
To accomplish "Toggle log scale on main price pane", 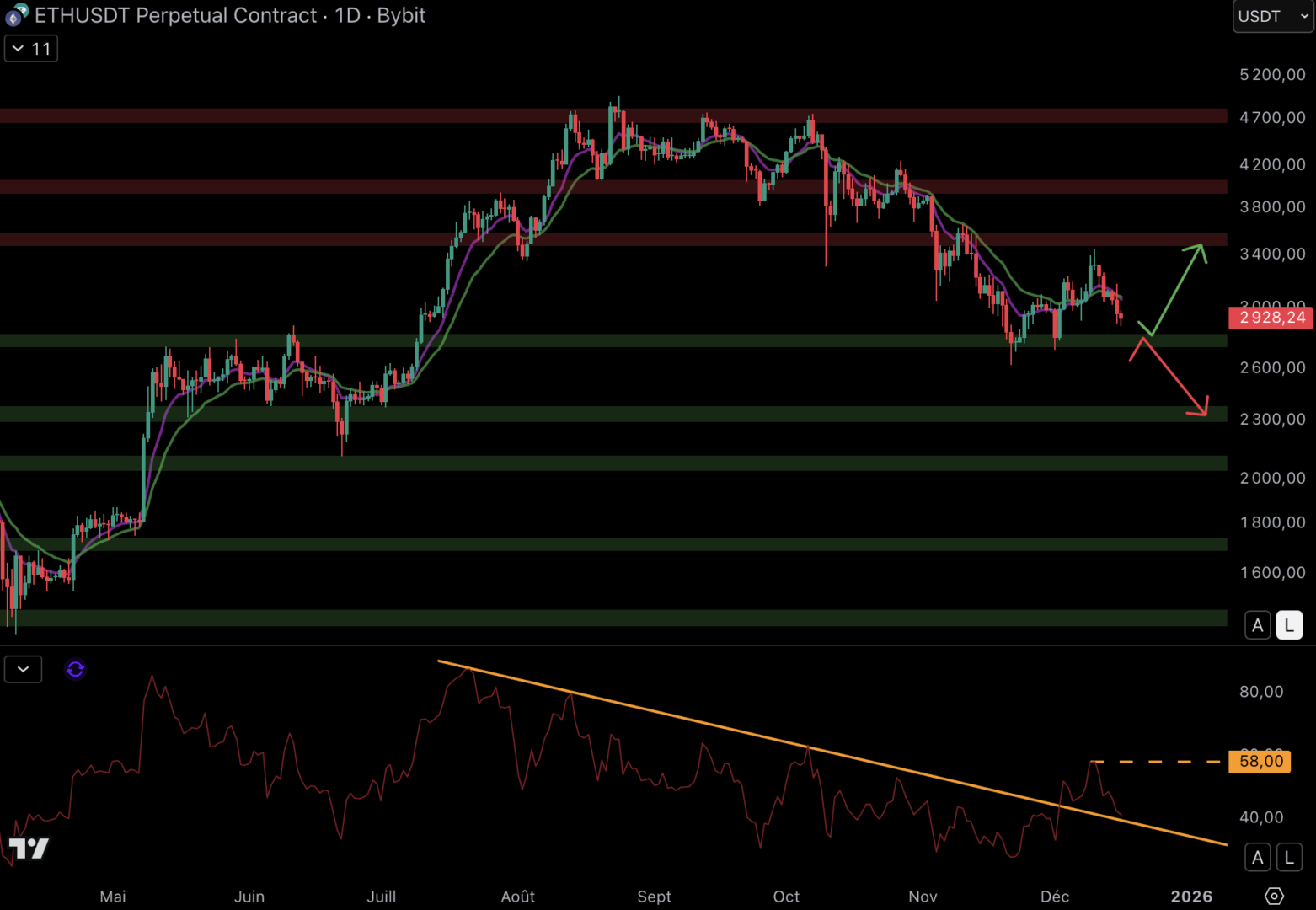I will click(1288, 625).
